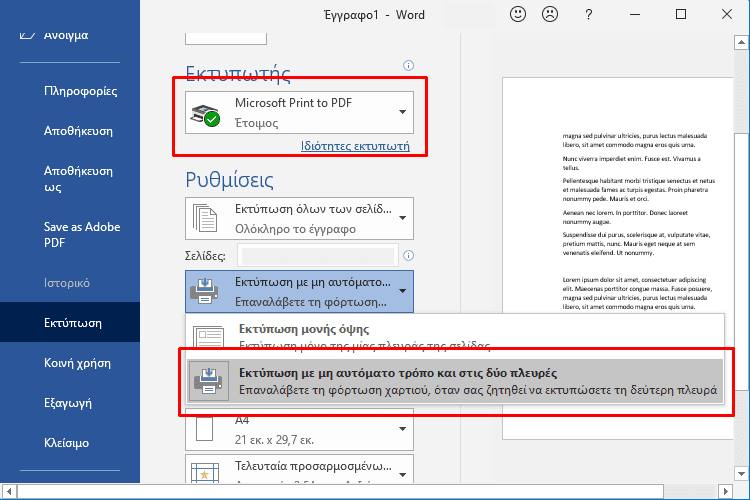
Task: Open Άνοιγμα at top of sidebar
Action: click(66, 36)
